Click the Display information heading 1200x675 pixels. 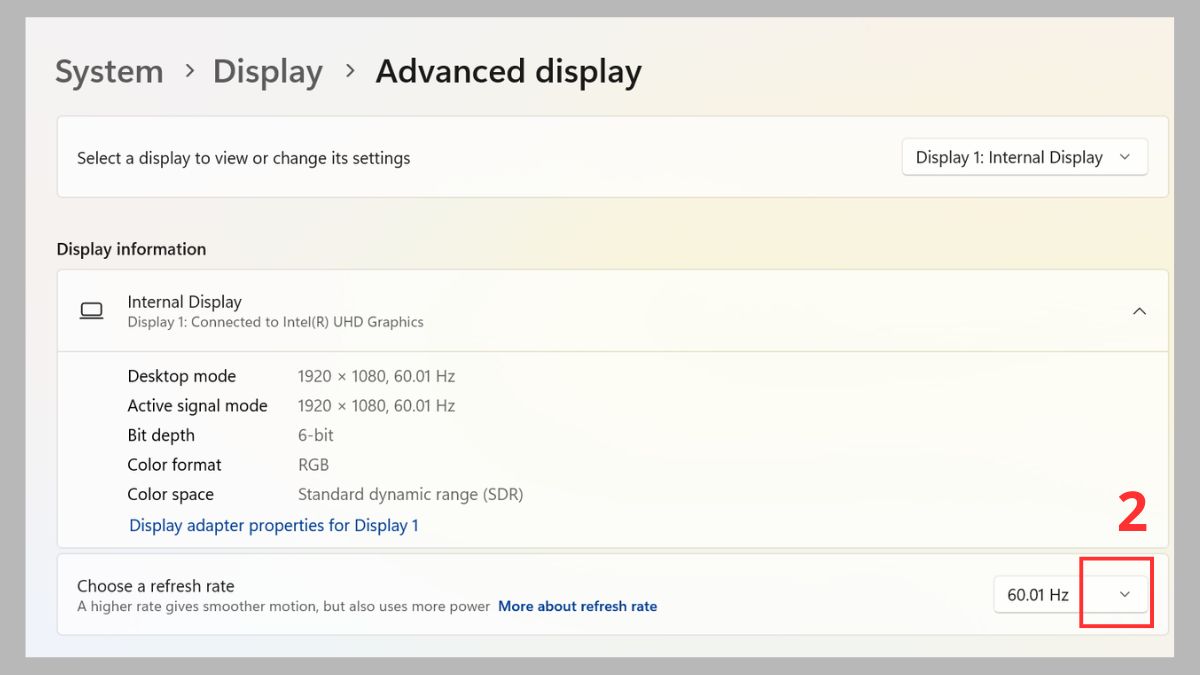pyautogui.click(x=131, y=249)
